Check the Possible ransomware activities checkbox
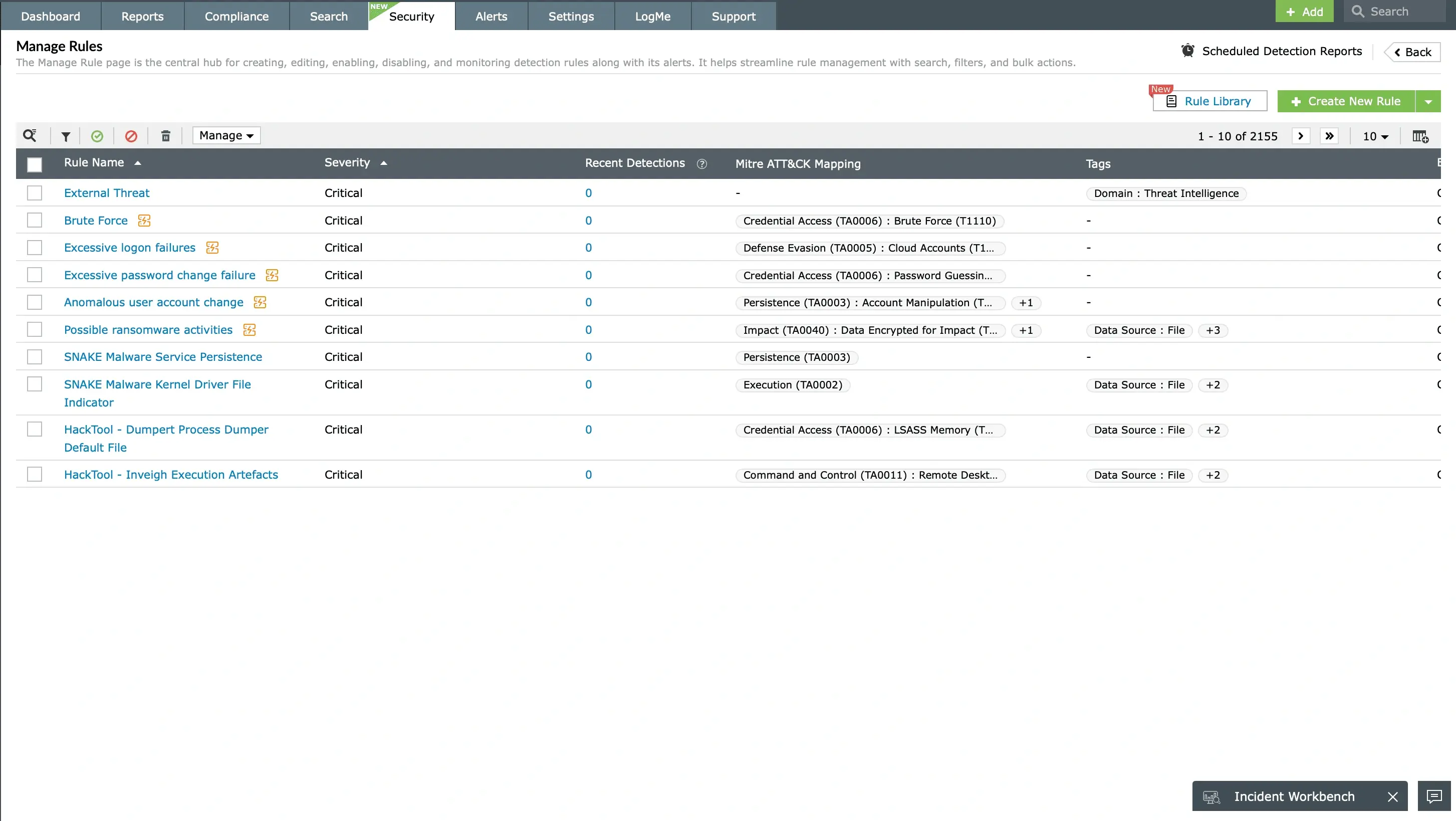1456x821 pixels. coord(35,329)
